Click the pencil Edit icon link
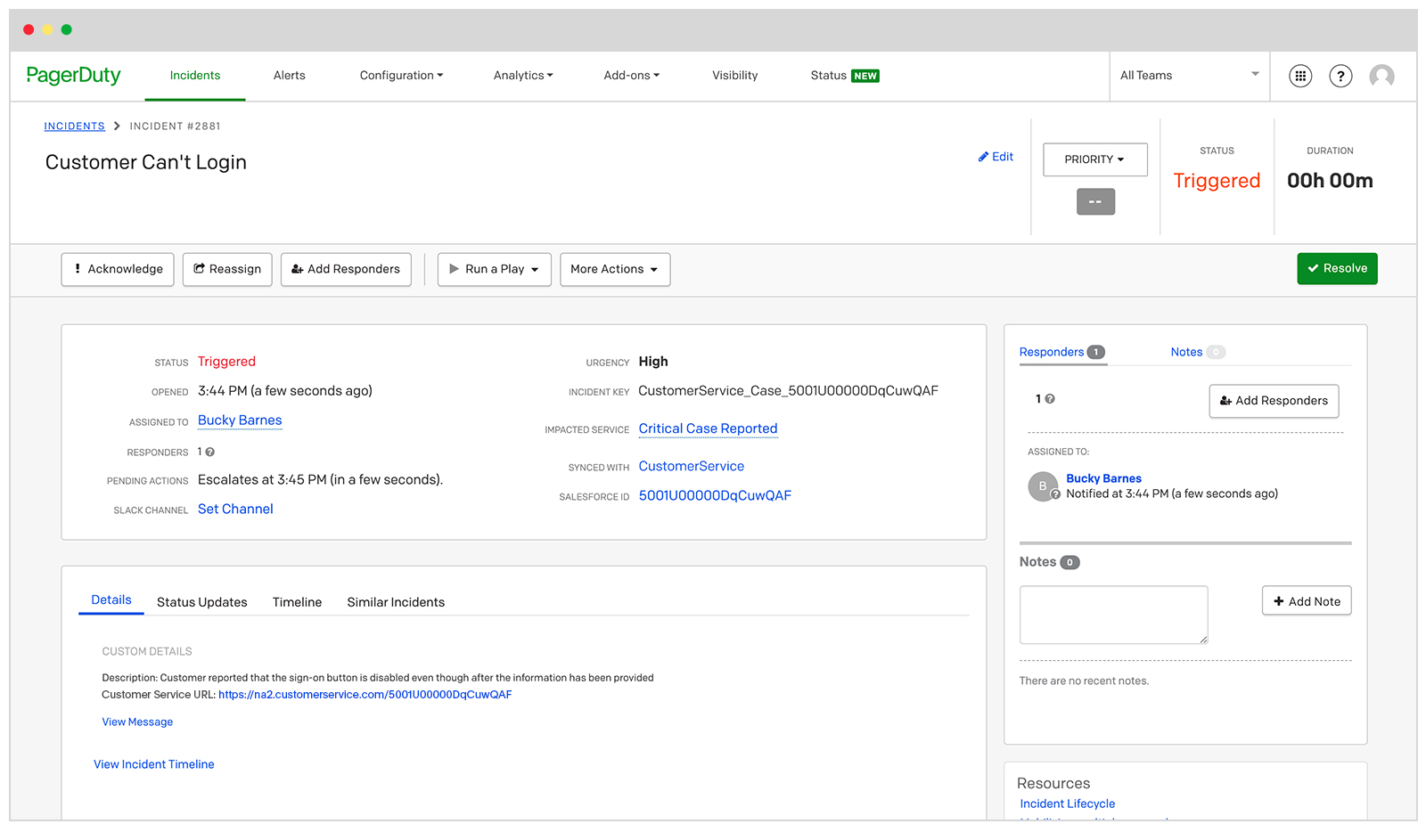Screen dimensions: 1426x840 tap(996, 157)
